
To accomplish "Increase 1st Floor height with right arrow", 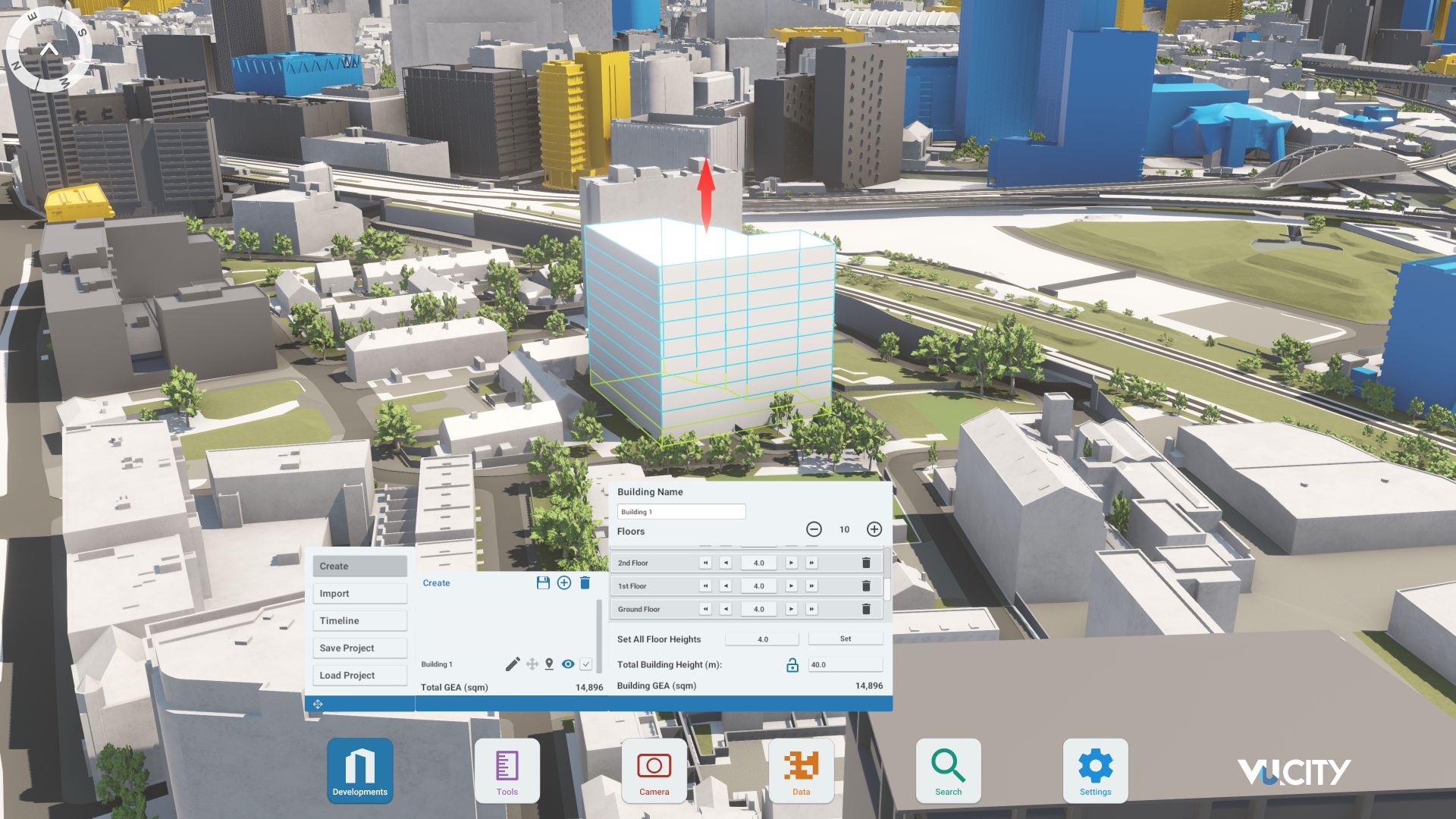I will 791,586.
